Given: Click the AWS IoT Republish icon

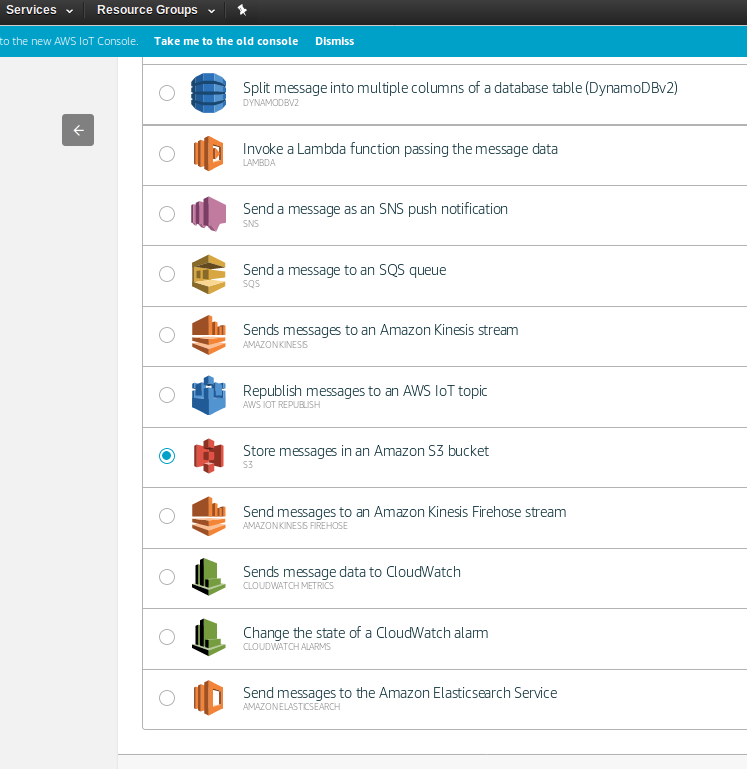Looking at the screenshot, I should (x=208, y=395).
